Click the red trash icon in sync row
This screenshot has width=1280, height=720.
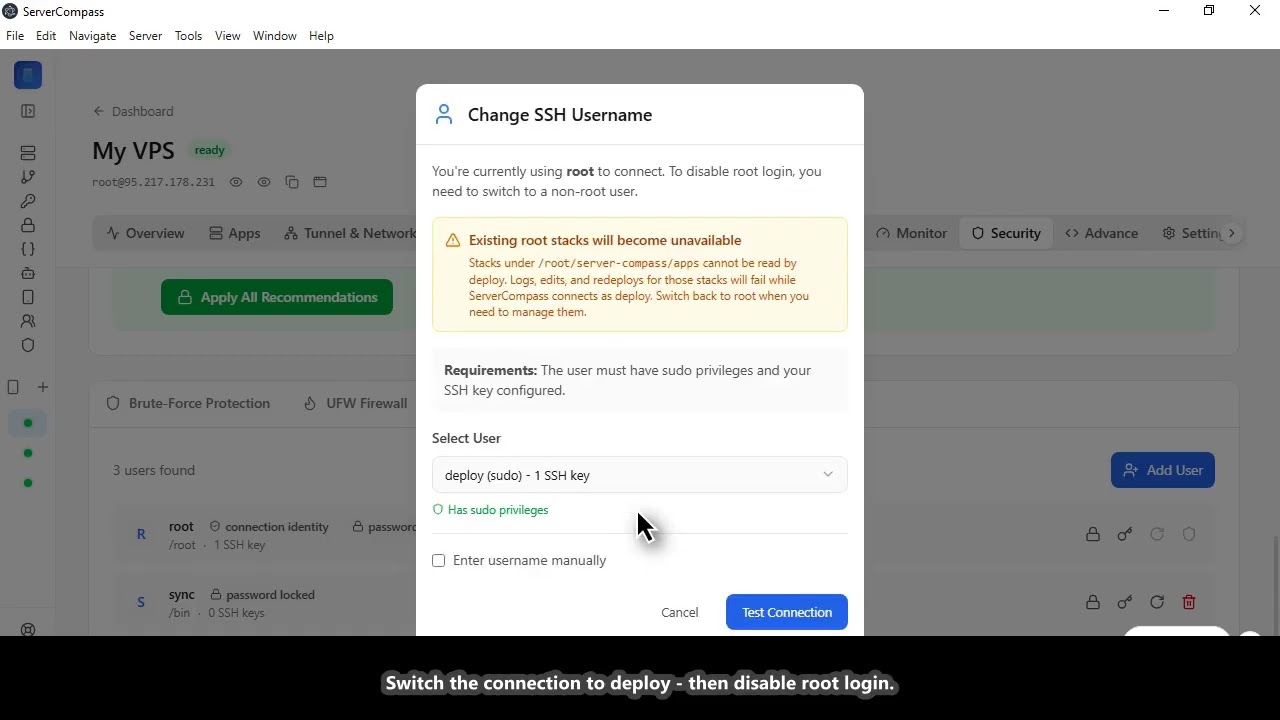coord(1189,602)
